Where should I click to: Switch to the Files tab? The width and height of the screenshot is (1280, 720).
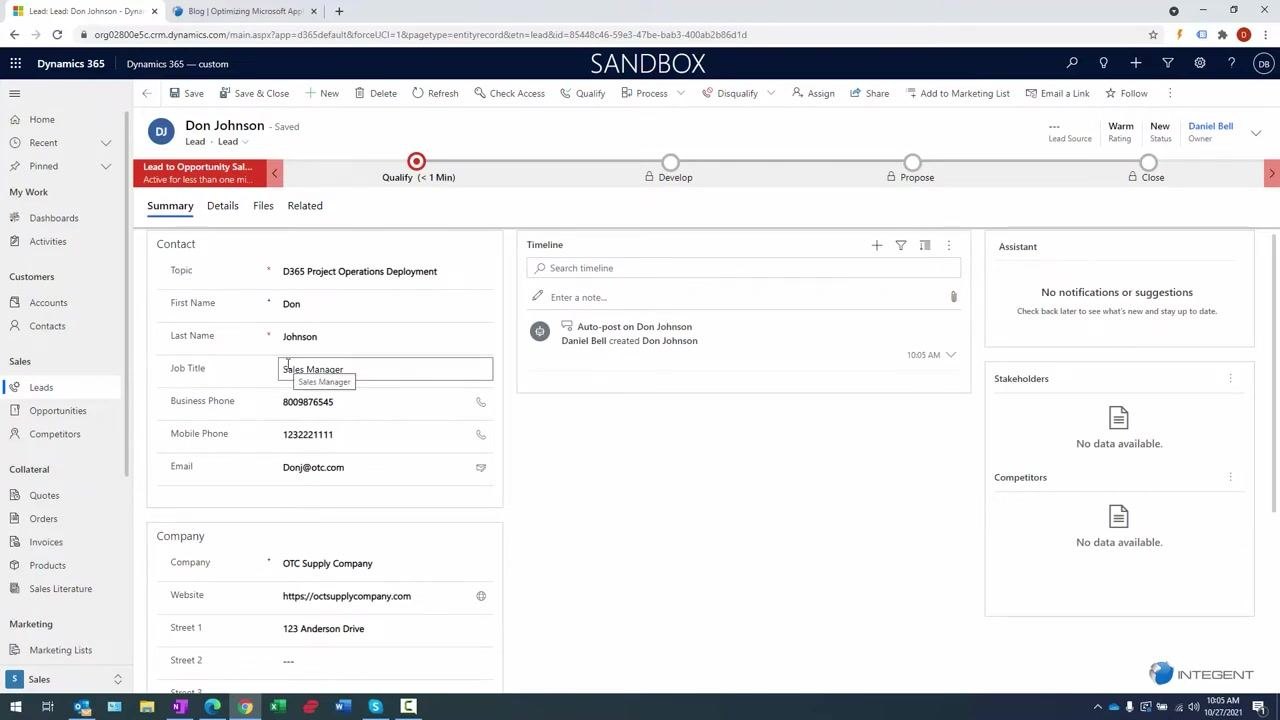point(263,206)
